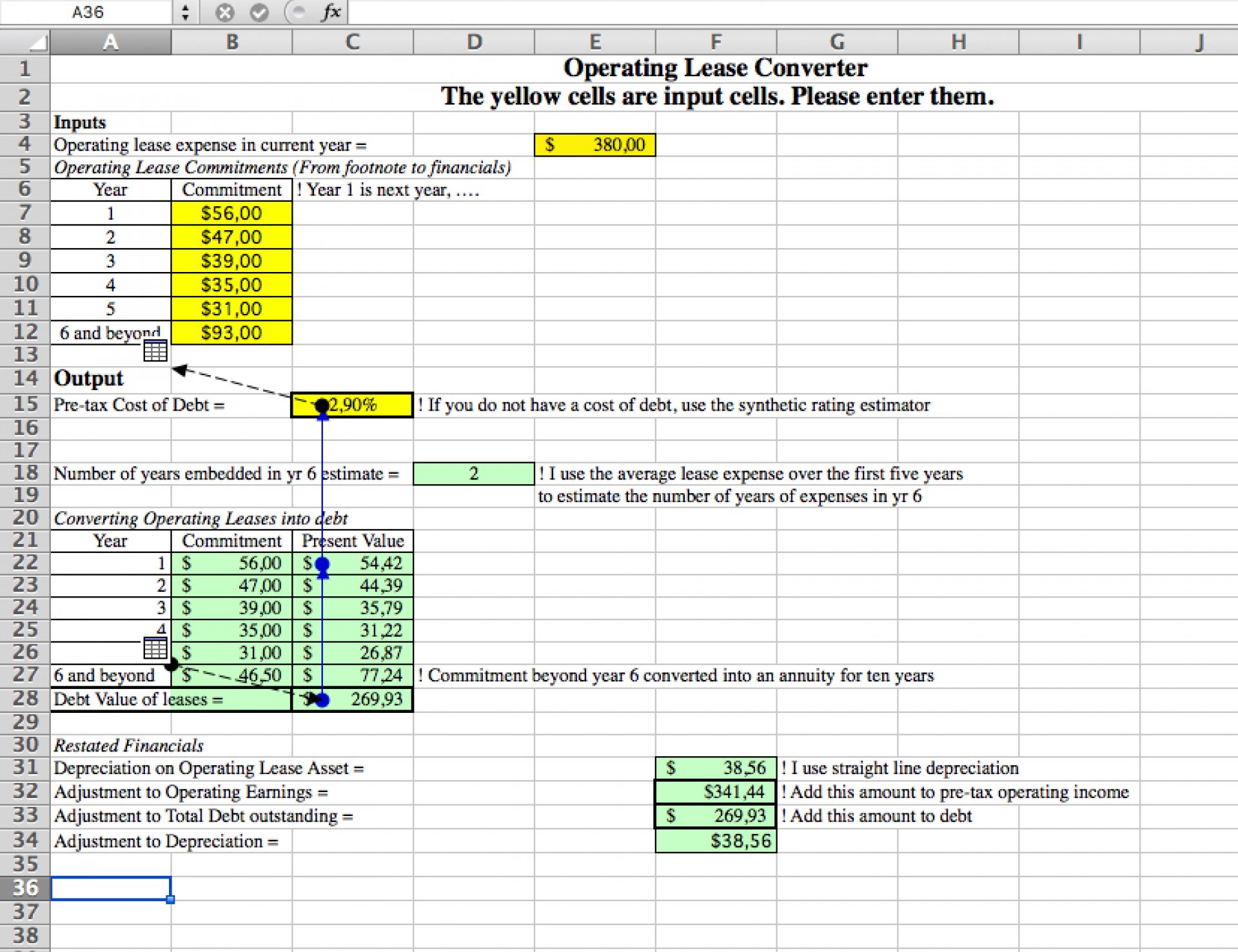Click total debt adjustment cell 269,93 in row 33
1238x952 pixels.
(716, 816)
